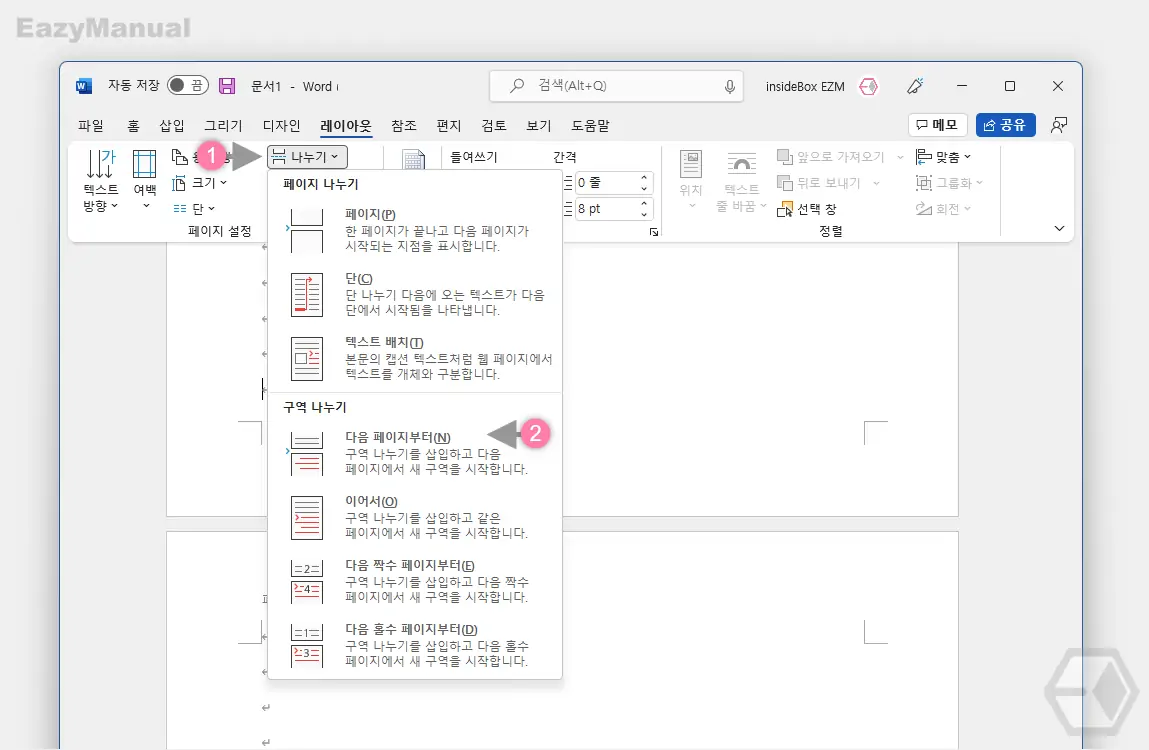Decrease the 8 pt spacing value

point(644,214)
